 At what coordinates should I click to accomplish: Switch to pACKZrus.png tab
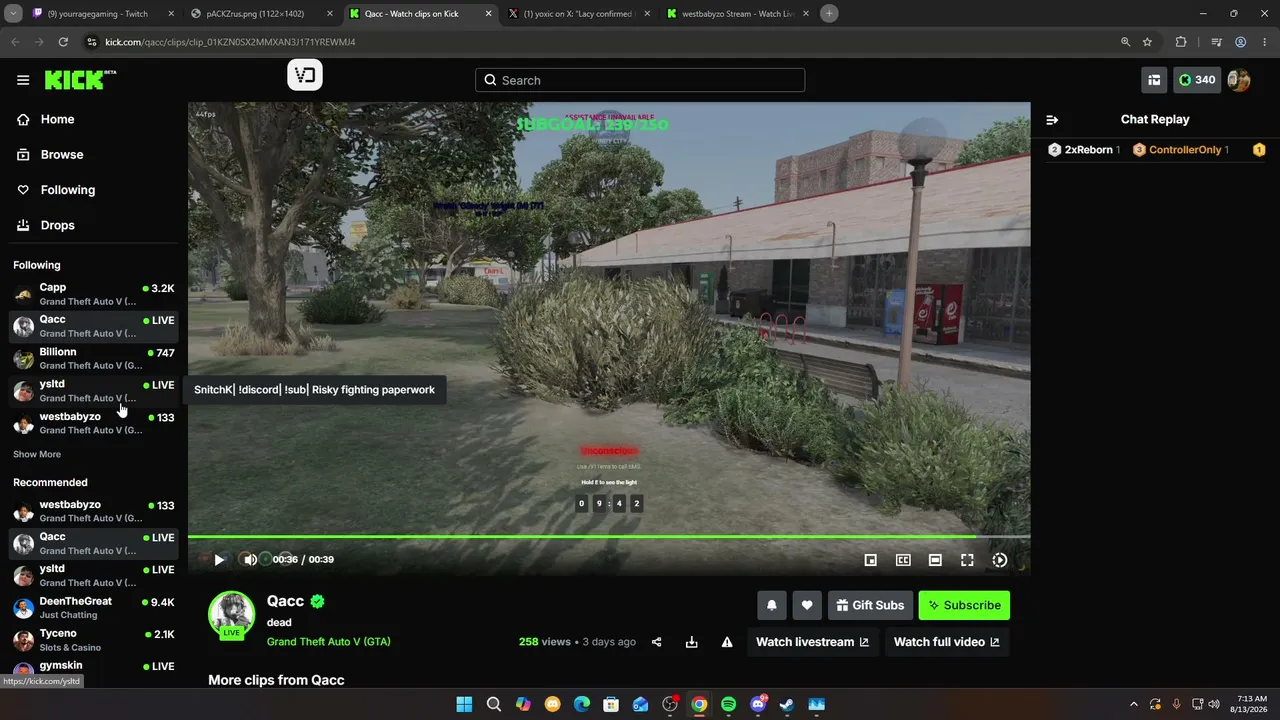click(262, 14)
